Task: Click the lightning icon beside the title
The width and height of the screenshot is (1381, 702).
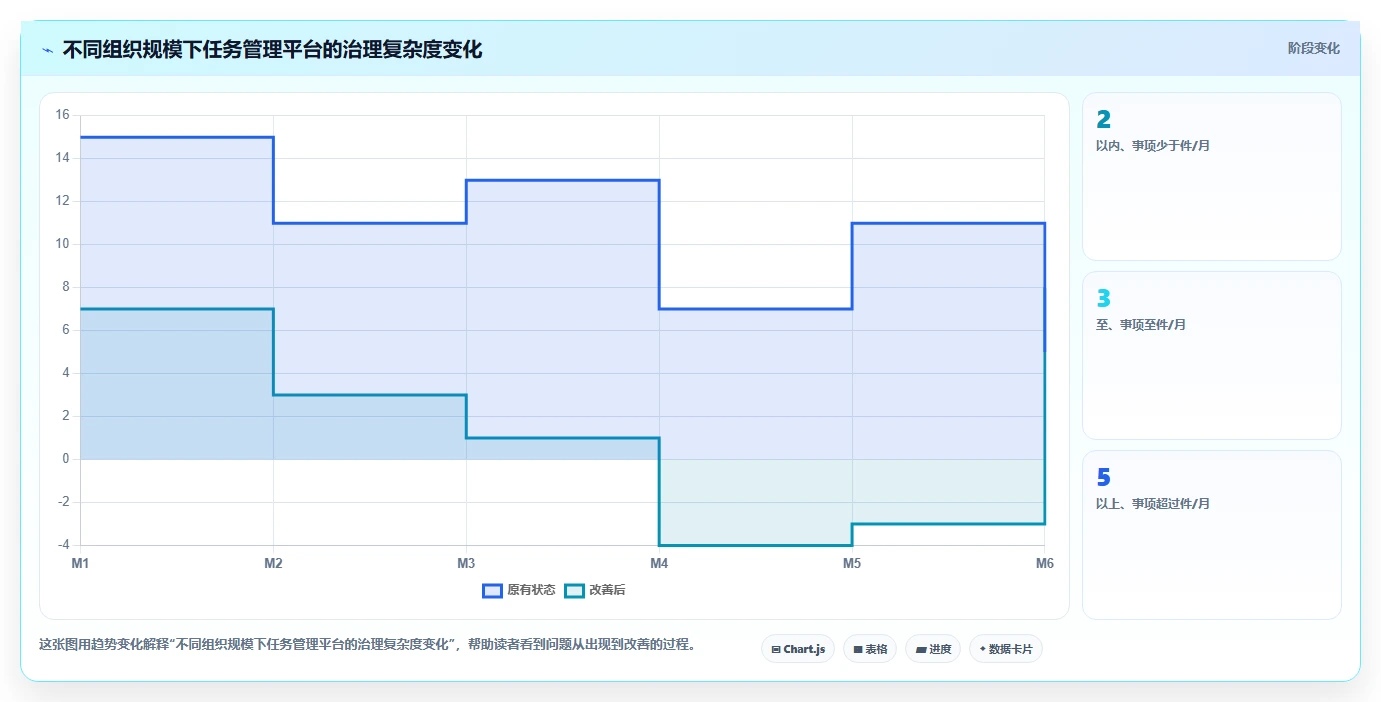Action: point(48,50)
